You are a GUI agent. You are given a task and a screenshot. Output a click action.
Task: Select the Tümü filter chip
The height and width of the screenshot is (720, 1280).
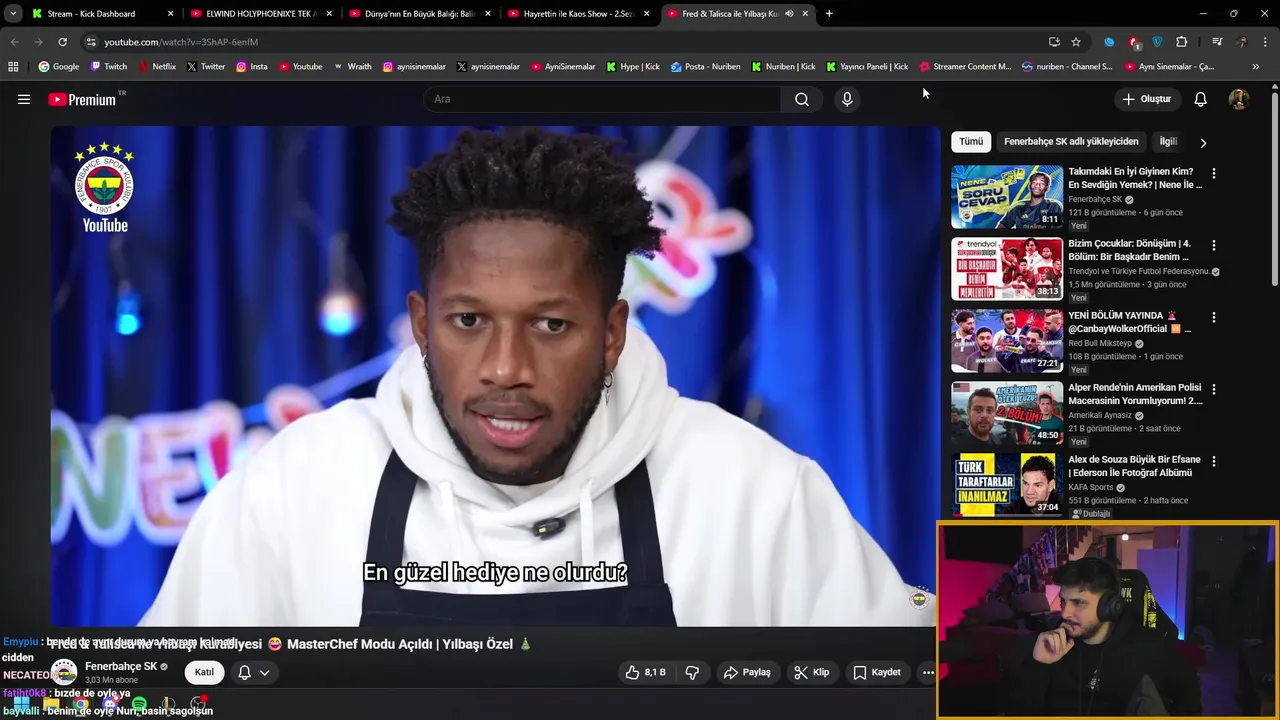pos(971,142)
